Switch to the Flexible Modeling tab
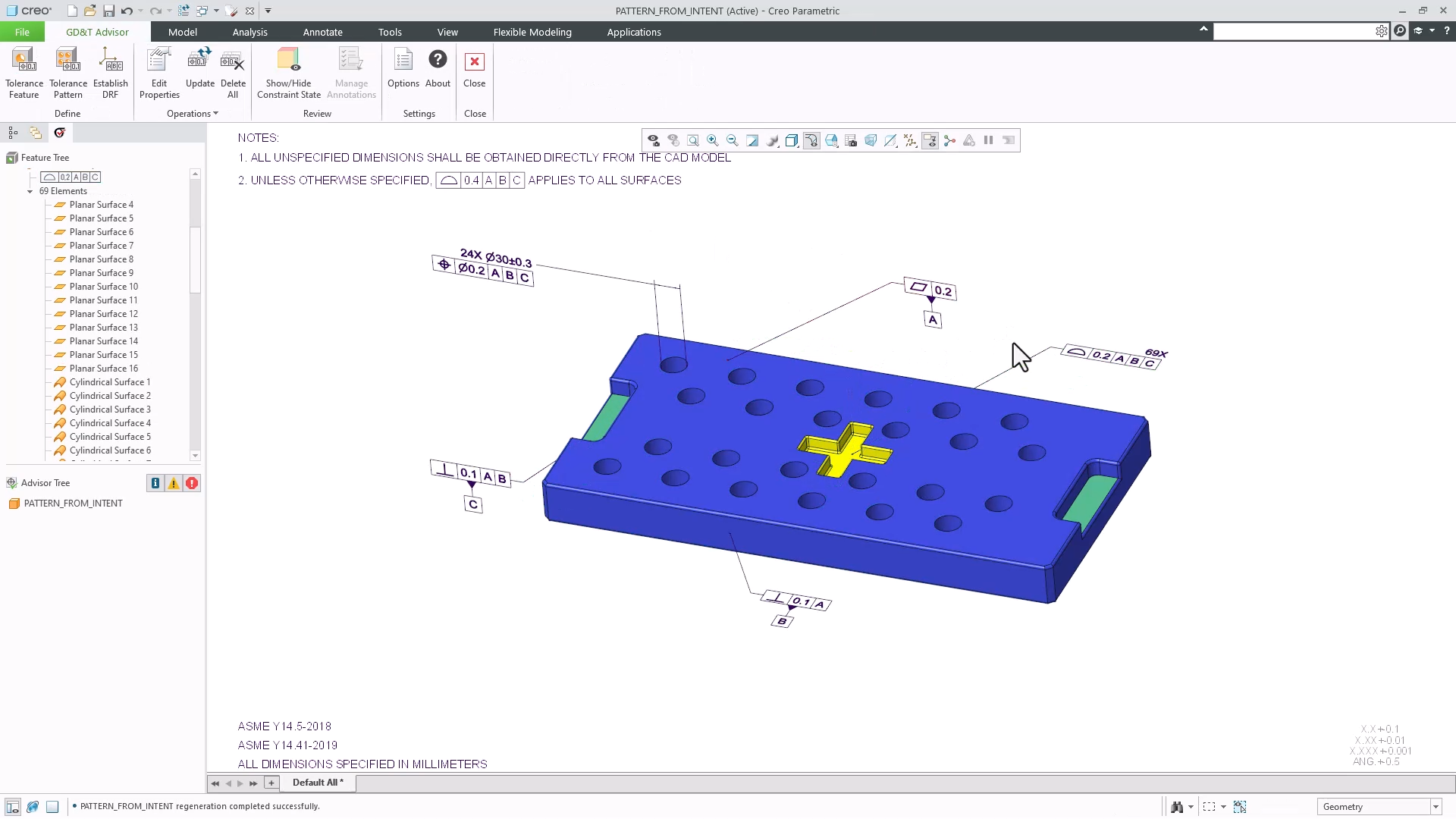This screenshot has height=819, width=1456. pyautogui.click(x=532, y=32)
